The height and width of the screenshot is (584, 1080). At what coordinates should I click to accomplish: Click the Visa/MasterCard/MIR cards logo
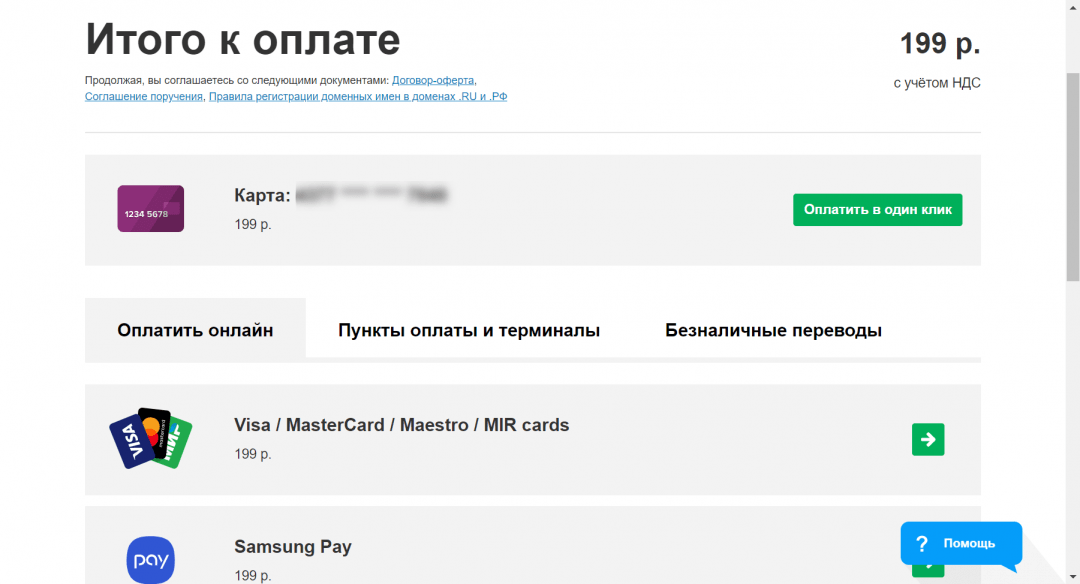(x=150, y=438)
